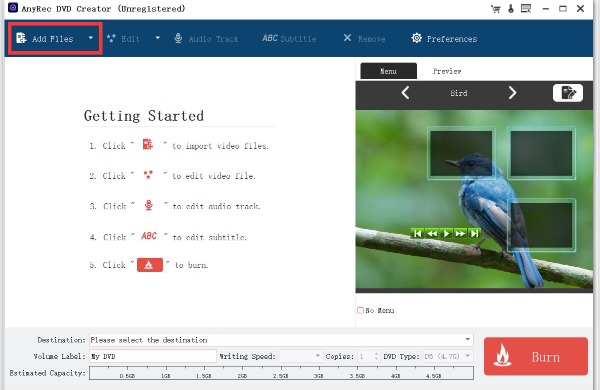This screenshot has height=390, width=600.
Task: Open the DVD Type dropdown
Action: click(448, 356)
